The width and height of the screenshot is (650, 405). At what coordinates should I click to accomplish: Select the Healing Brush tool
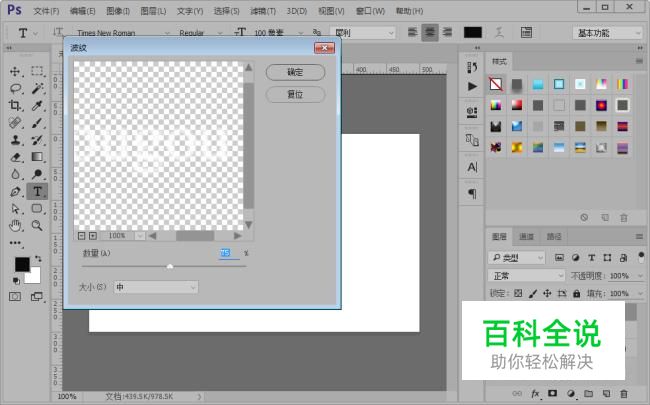[15, 123]
